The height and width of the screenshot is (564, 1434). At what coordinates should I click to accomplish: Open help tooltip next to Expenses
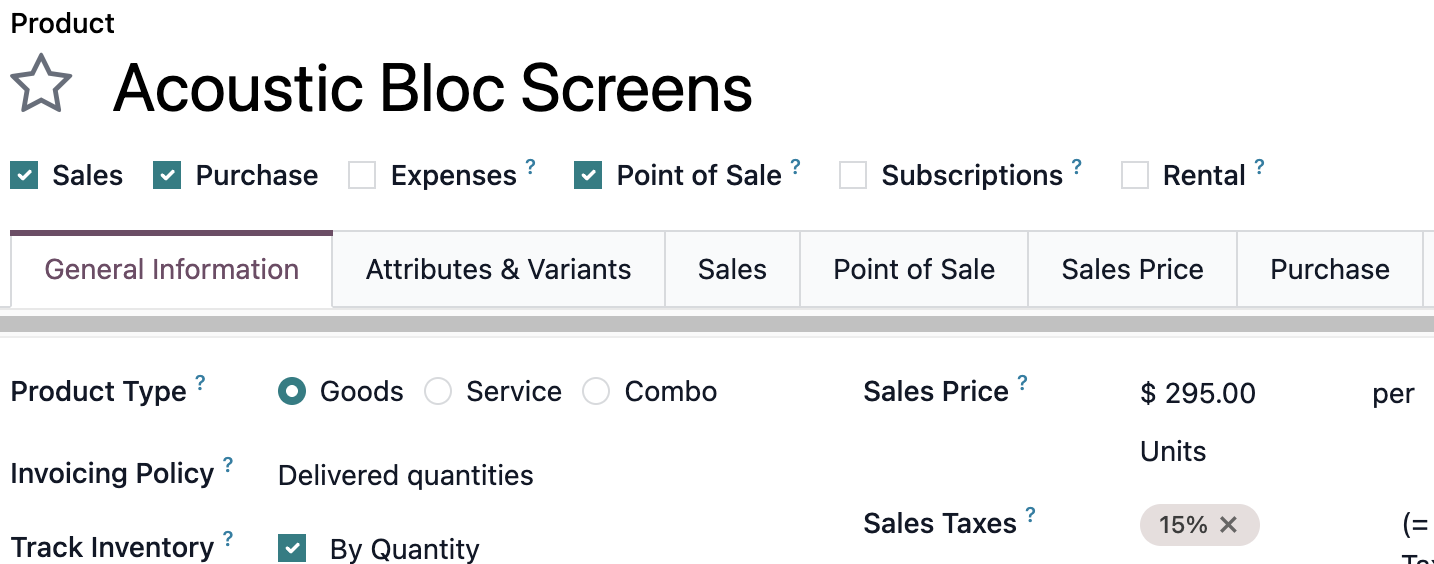pyautogui.click(x=531, y=166)
